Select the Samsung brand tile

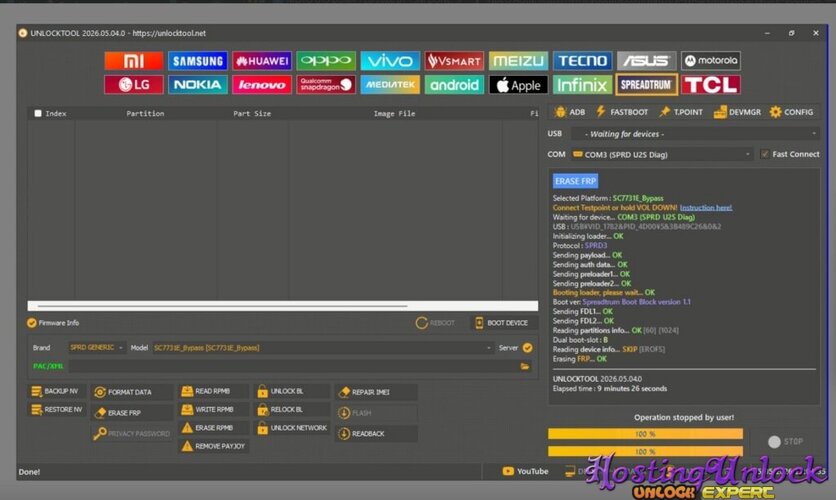[198, 61]
